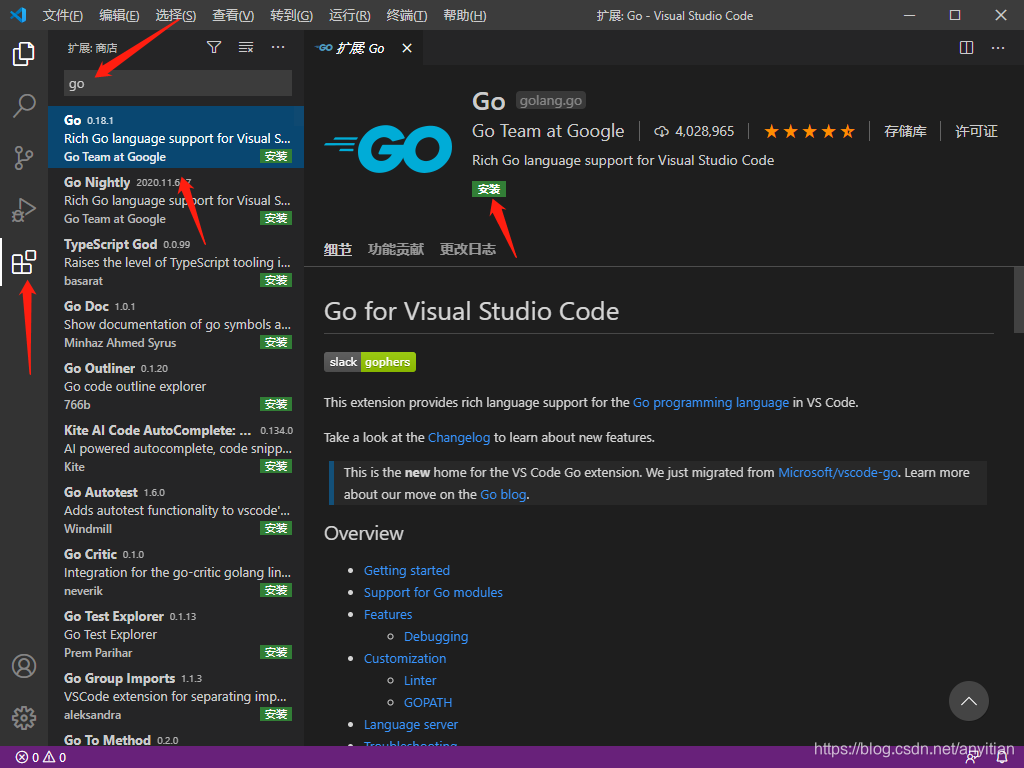Open the Accounts icon in activity bar
The width and height of the screenshot is (1024, 768).
click(24, 666)
